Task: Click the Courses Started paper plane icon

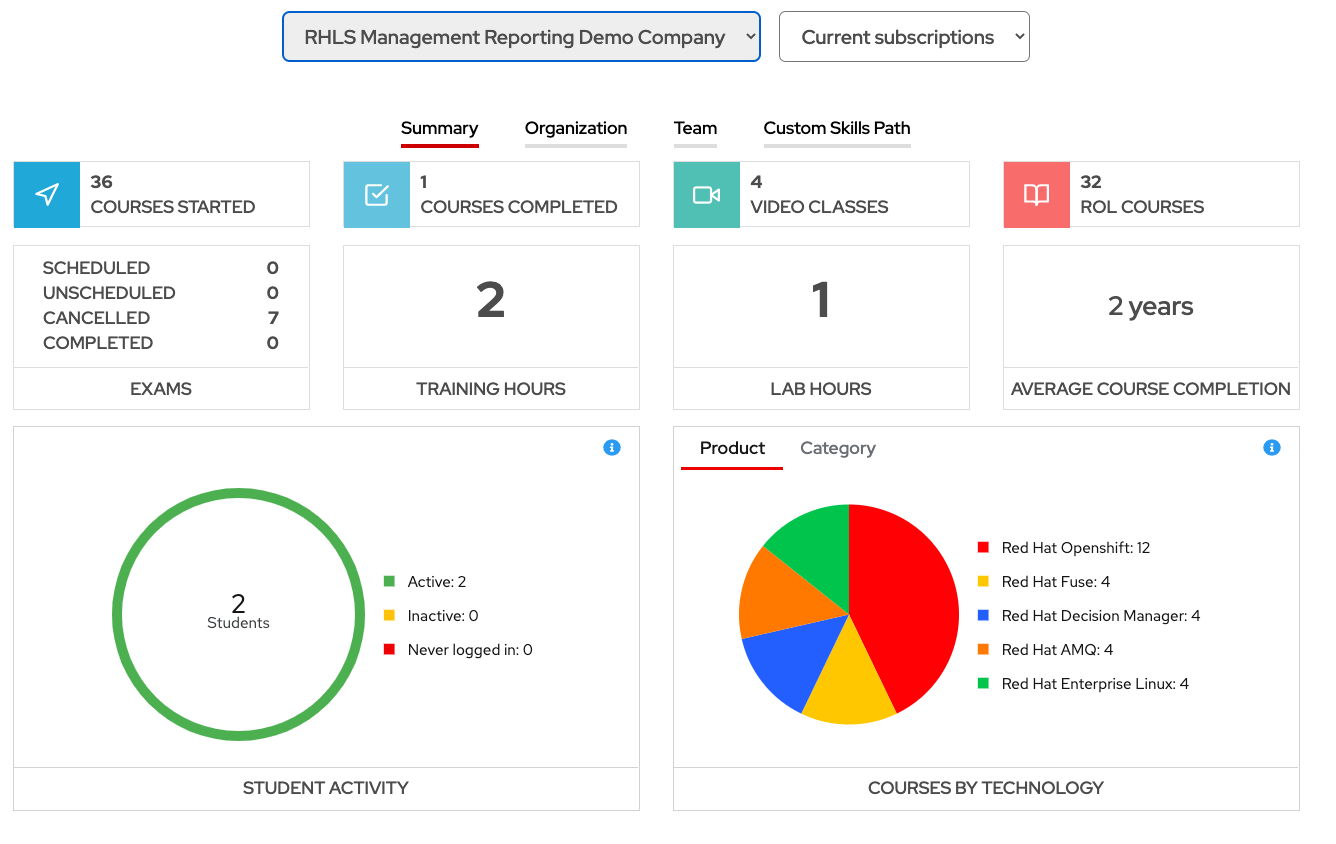Action: (x=46, y=193)
